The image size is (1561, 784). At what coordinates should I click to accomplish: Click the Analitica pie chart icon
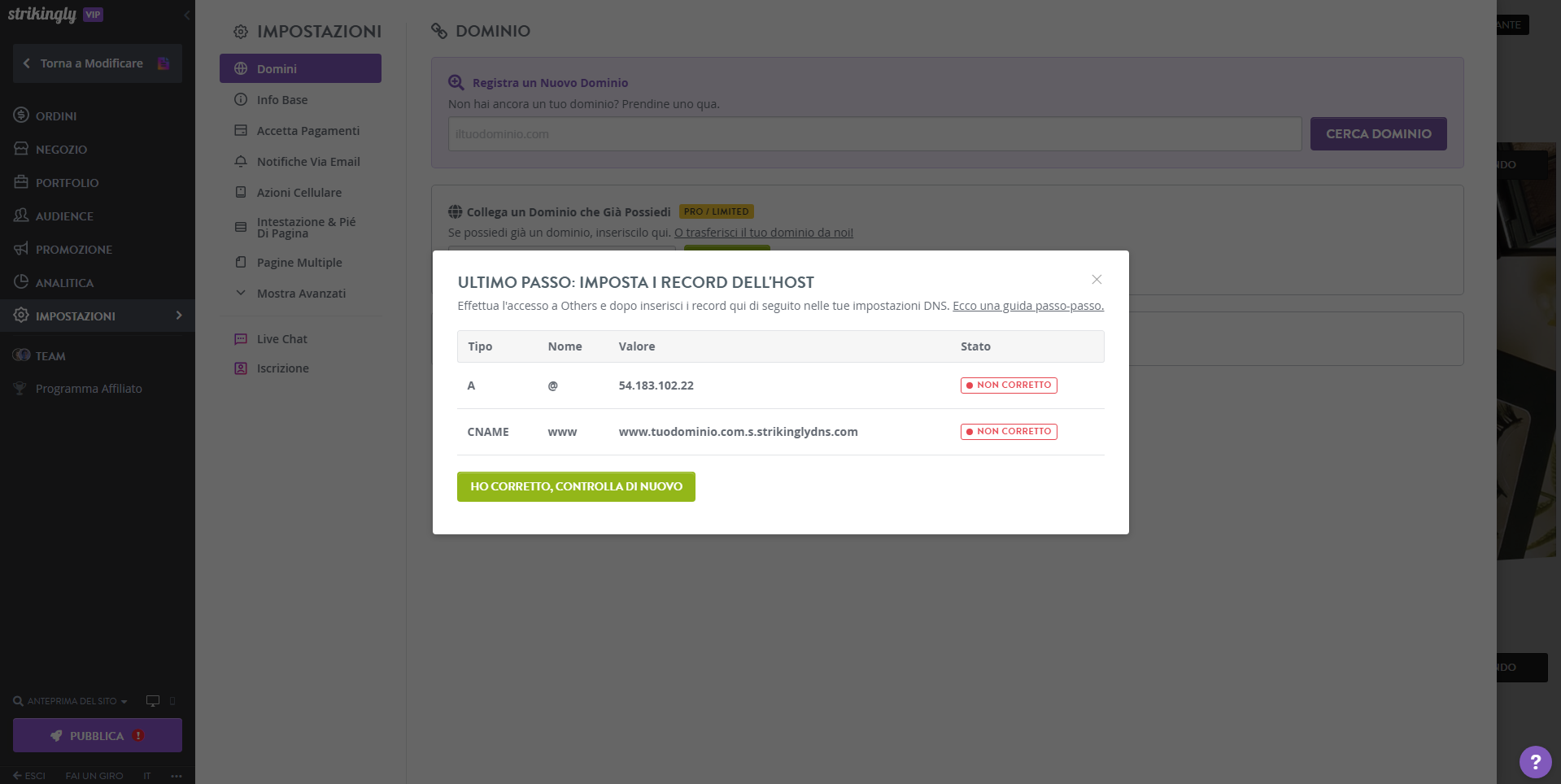pos(21,282)
